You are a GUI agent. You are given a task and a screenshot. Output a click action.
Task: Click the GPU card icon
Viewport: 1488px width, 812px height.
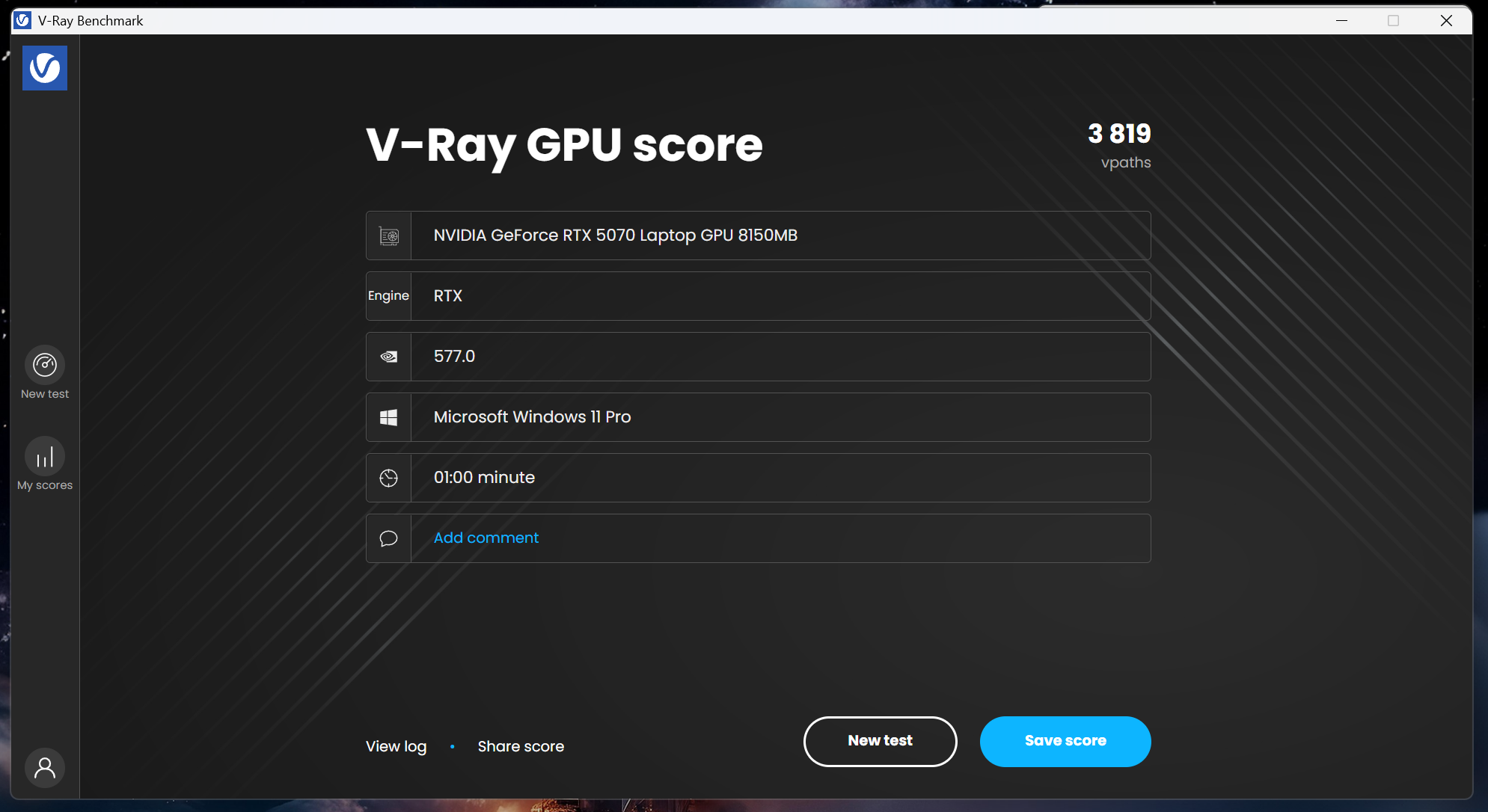click(x=389, y=236)
